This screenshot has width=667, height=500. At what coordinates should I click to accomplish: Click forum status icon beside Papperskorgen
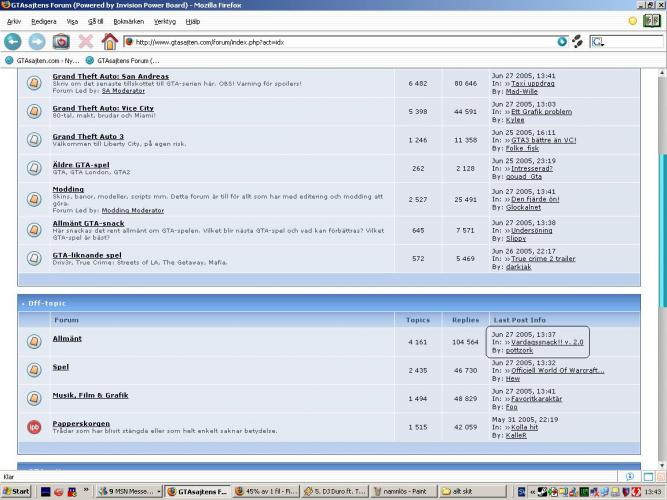(33, 427)
